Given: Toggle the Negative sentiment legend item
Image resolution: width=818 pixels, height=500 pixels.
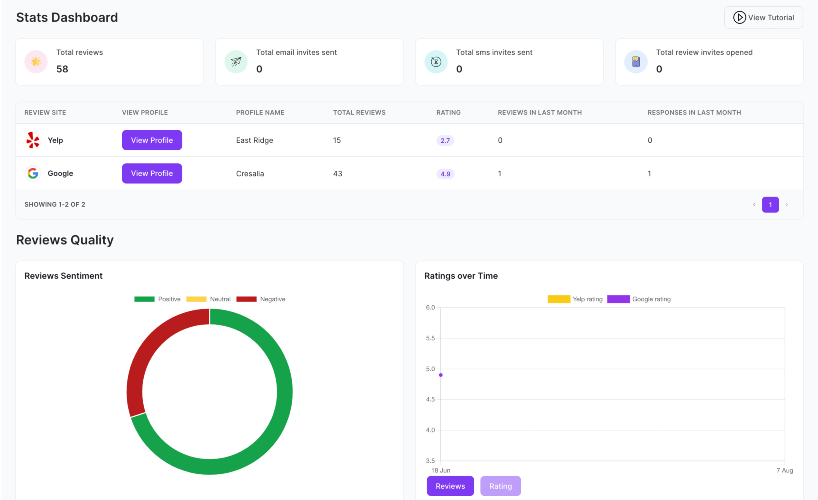Looking at the screenshot, I should coord(261,299).
